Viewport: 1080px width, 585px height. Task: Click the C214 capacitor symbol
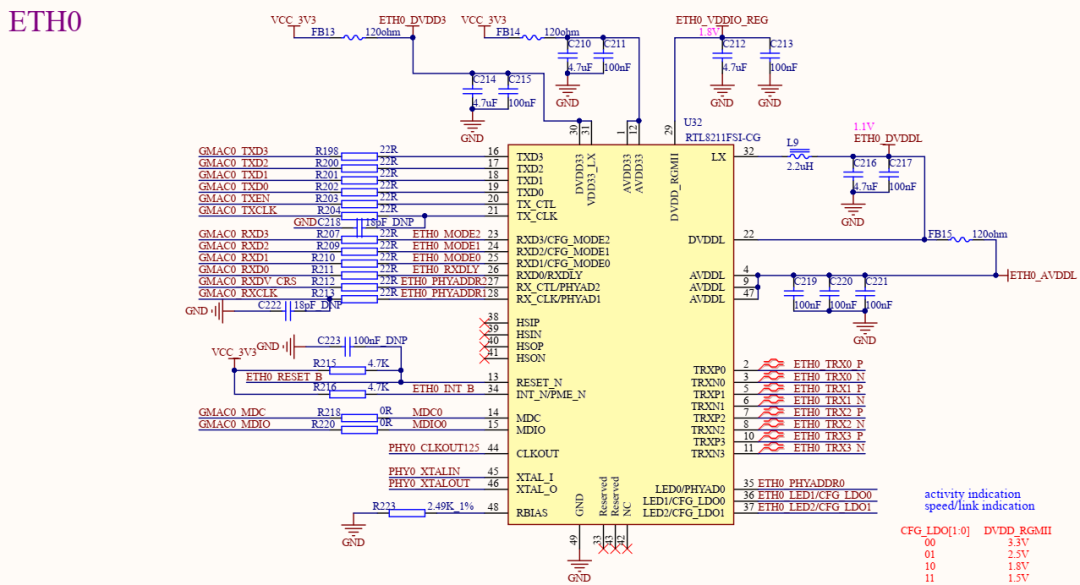tap(472, 91)
